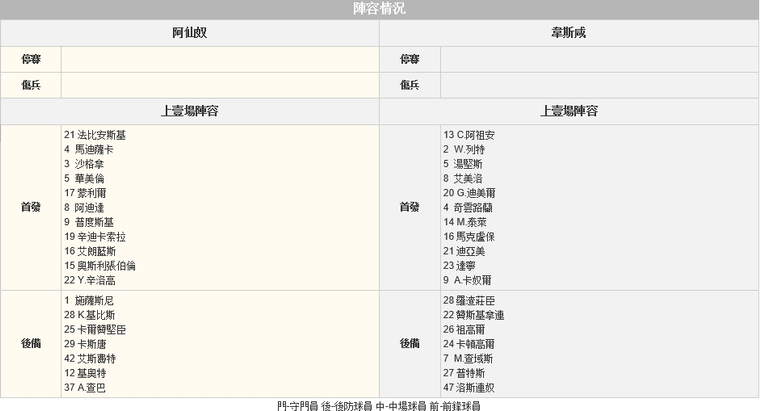Screen dimensions: 760x411
Task: Select player 21 迪亞美
Action: 464,252
